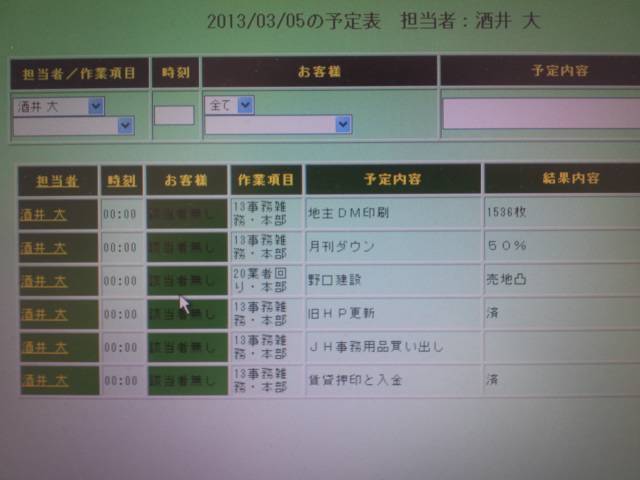Click 00:00 time cell in 賃貸押印と入金 row

[x=122, y=380]
